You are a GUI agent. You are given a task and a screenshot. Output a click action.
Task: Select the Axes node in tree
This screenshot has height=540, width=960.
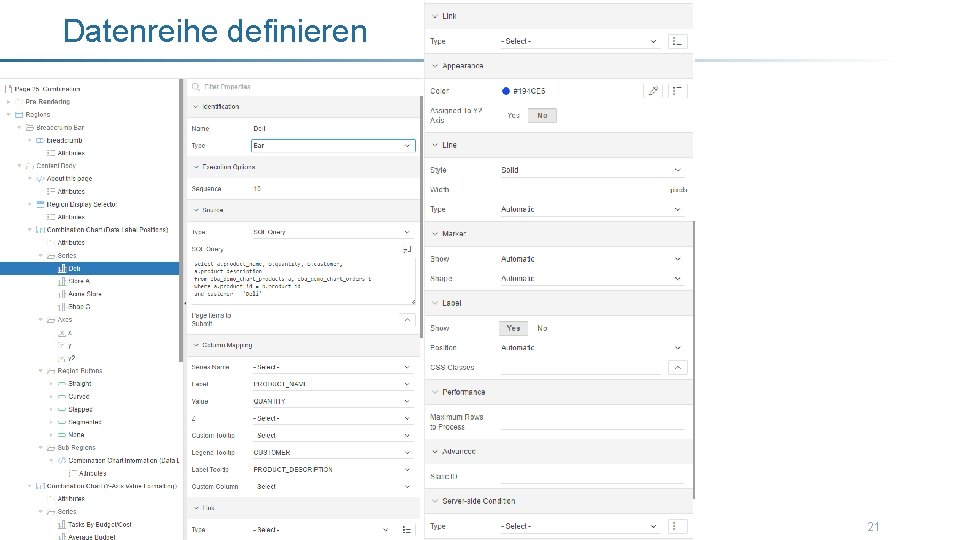pyautogui.click(x=65, y=320)
